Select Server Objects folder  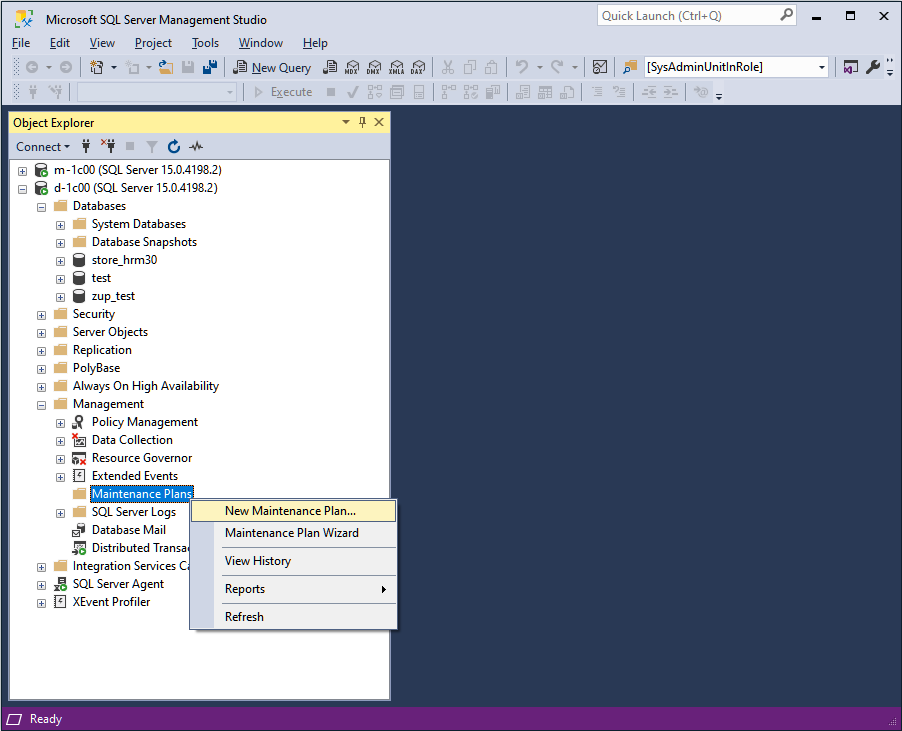[x=110, y=332]
